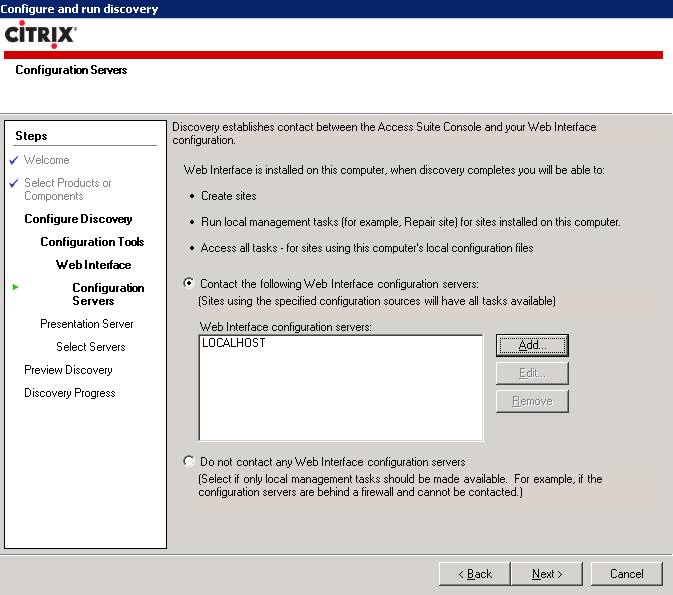The height and width of the screenshot is (595, 673).
Task: Click the Run local management tasks bullet
Action: click(x=411, y=222)
